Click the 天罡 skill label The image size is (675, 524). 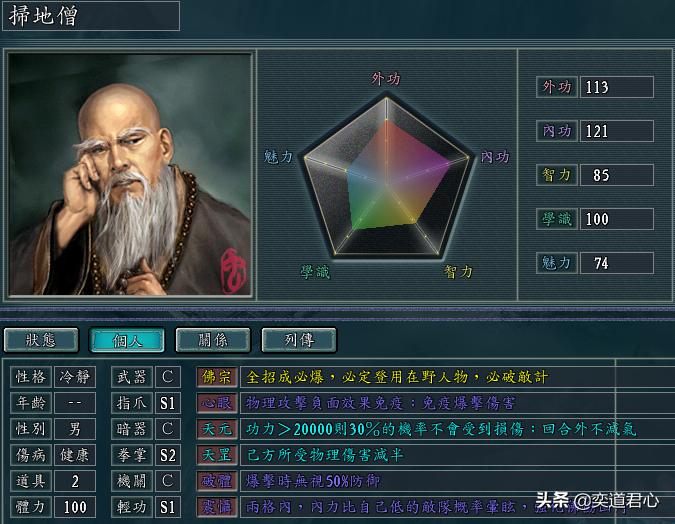pyautogui.click(x=217, y=455)
